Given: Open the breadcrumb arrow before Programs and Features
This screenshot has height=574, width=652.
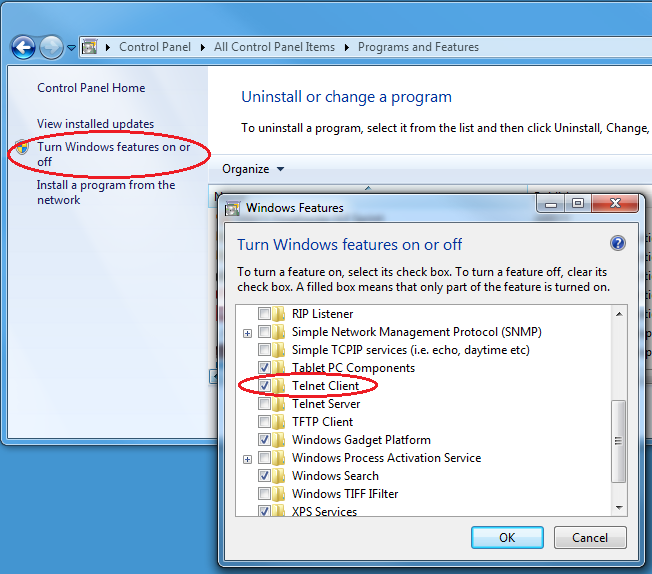Looking at the screenshot, I should pos(347,47).
